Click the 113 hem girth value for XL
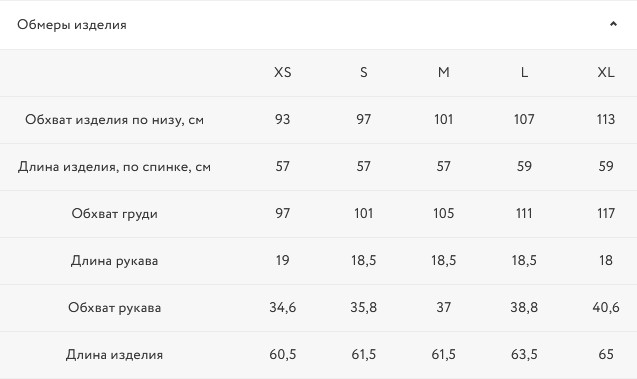The height and width of the screenshot is (379, 637). click(606, 119)
